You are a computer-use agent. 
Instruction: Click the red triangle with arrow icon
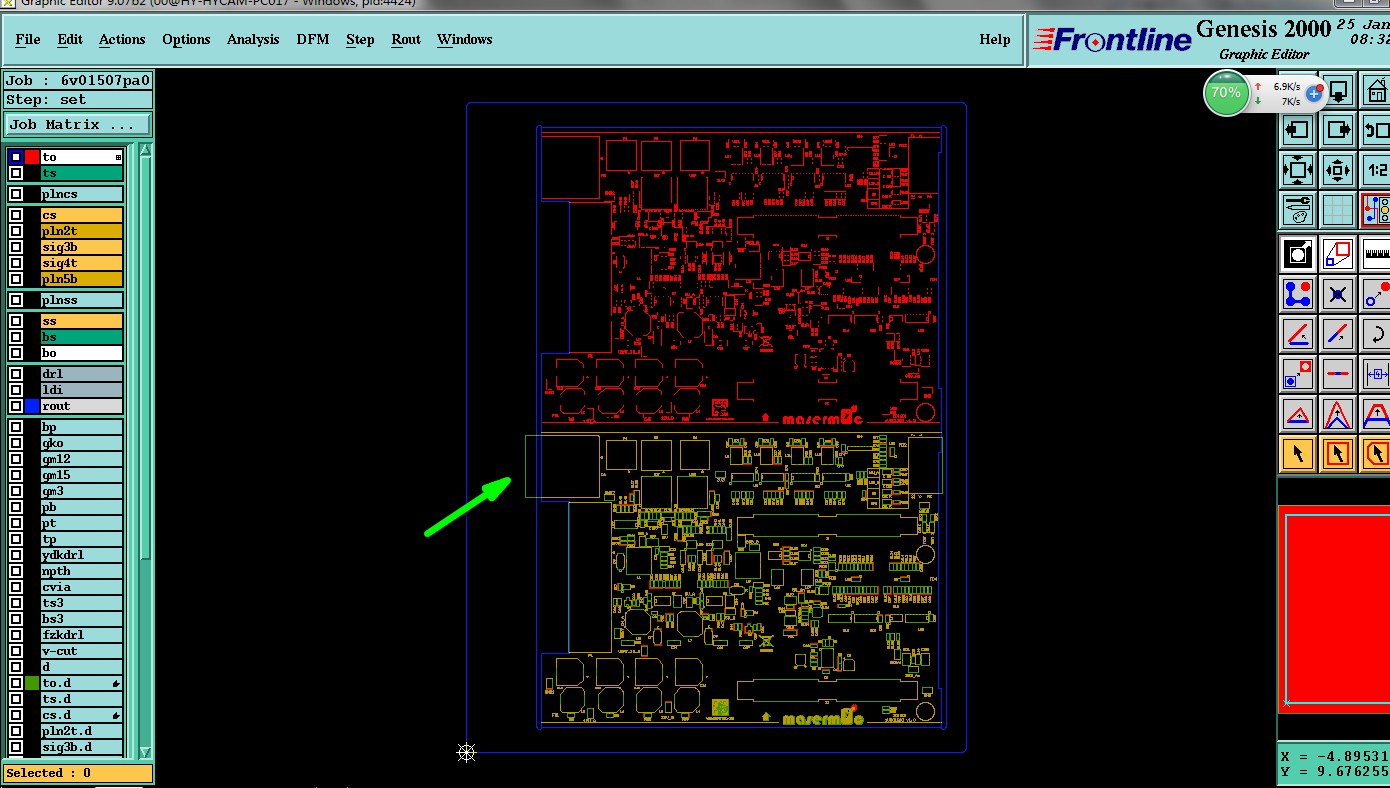coord(1298,414)
